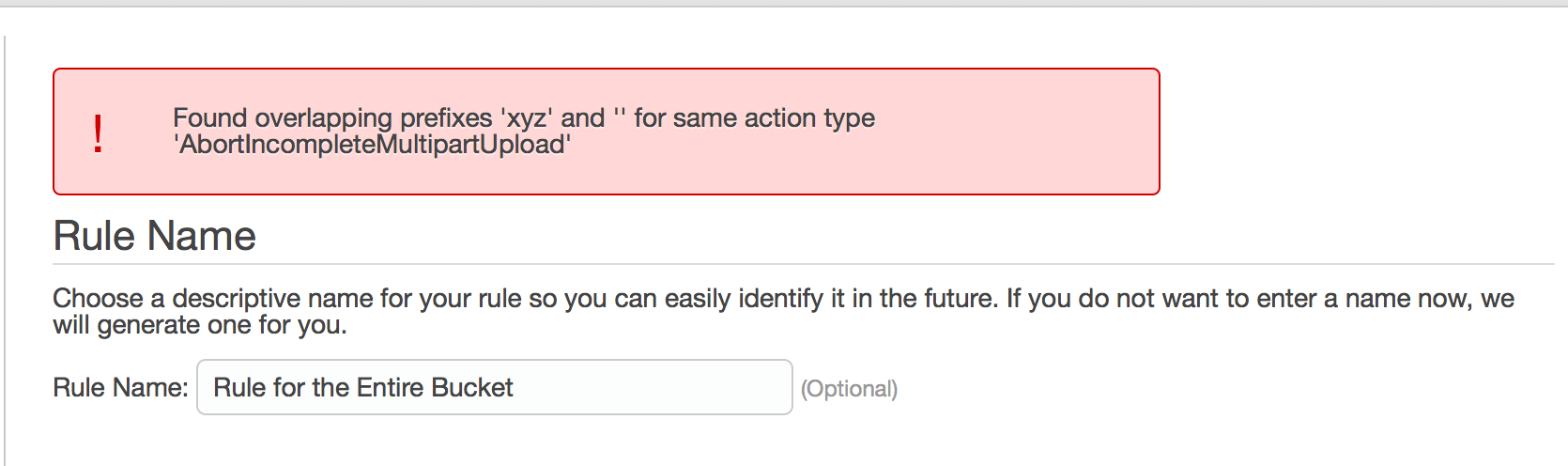This screenshot has width=1568, height=466.
Task: Click the "Rule Name:" field label
Action: click(120, 388)
